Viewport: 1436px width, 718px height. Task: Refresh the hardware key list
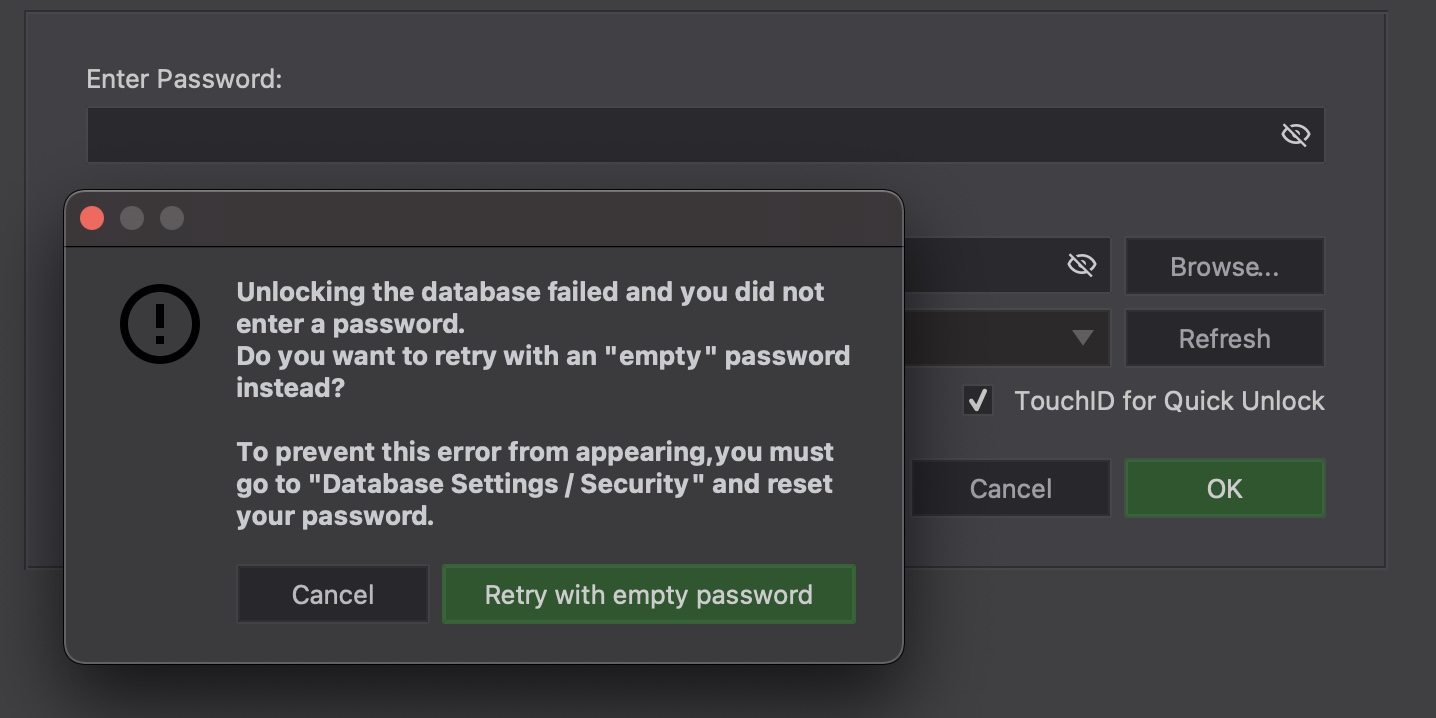tap(1224, 338)
